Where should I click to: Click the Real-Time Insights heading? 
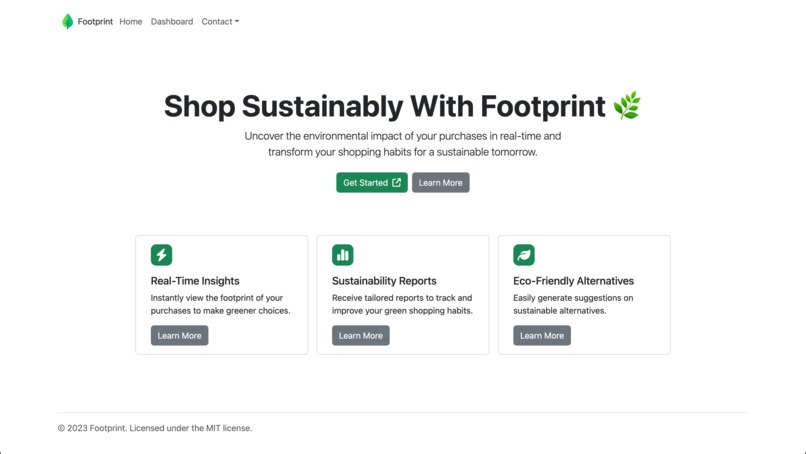coord(195,281)
